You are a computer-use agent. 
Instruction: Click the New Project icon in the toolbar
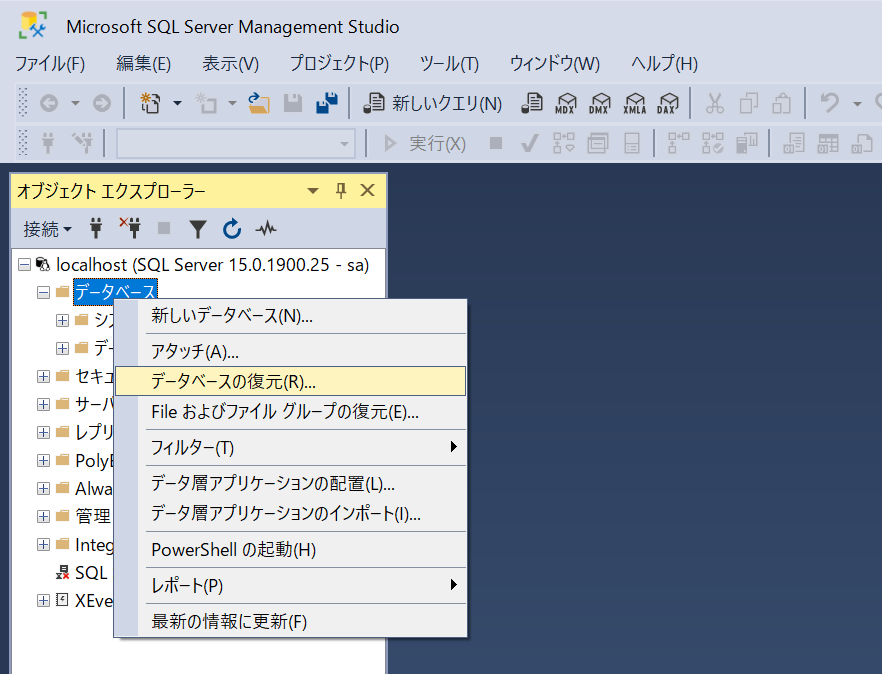151,104
